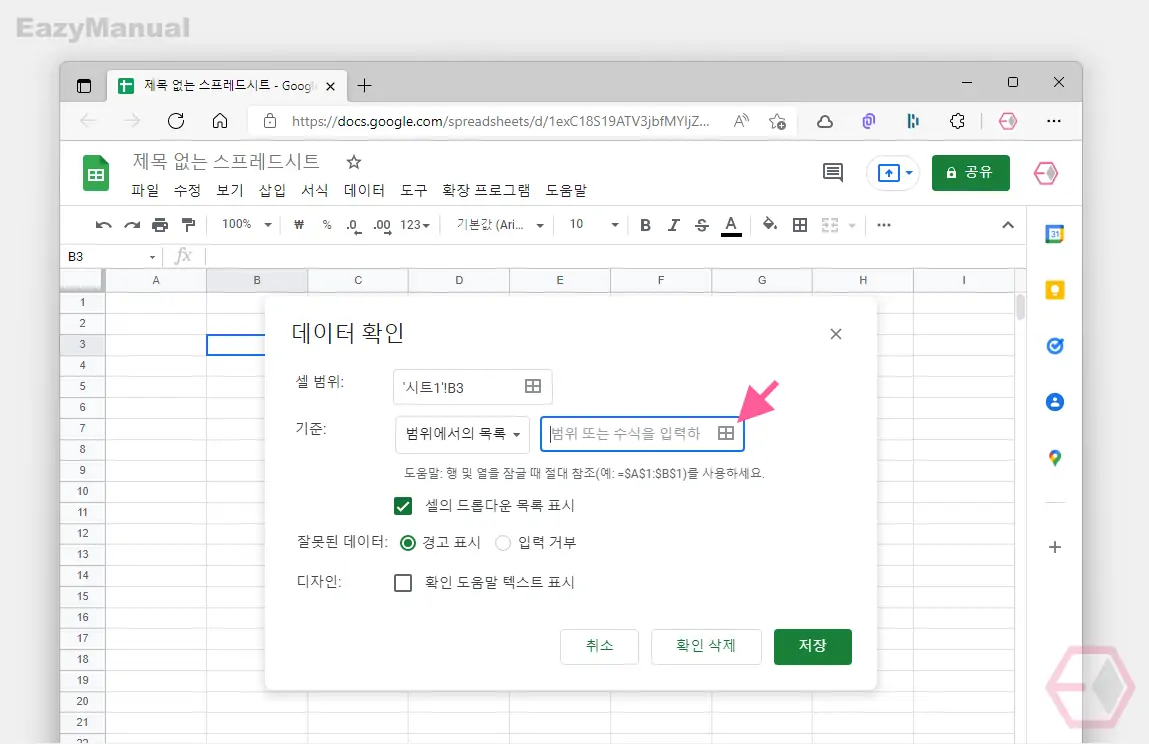Open text color picker
This screenshot has height=744, width=1149.
point(731,226)
